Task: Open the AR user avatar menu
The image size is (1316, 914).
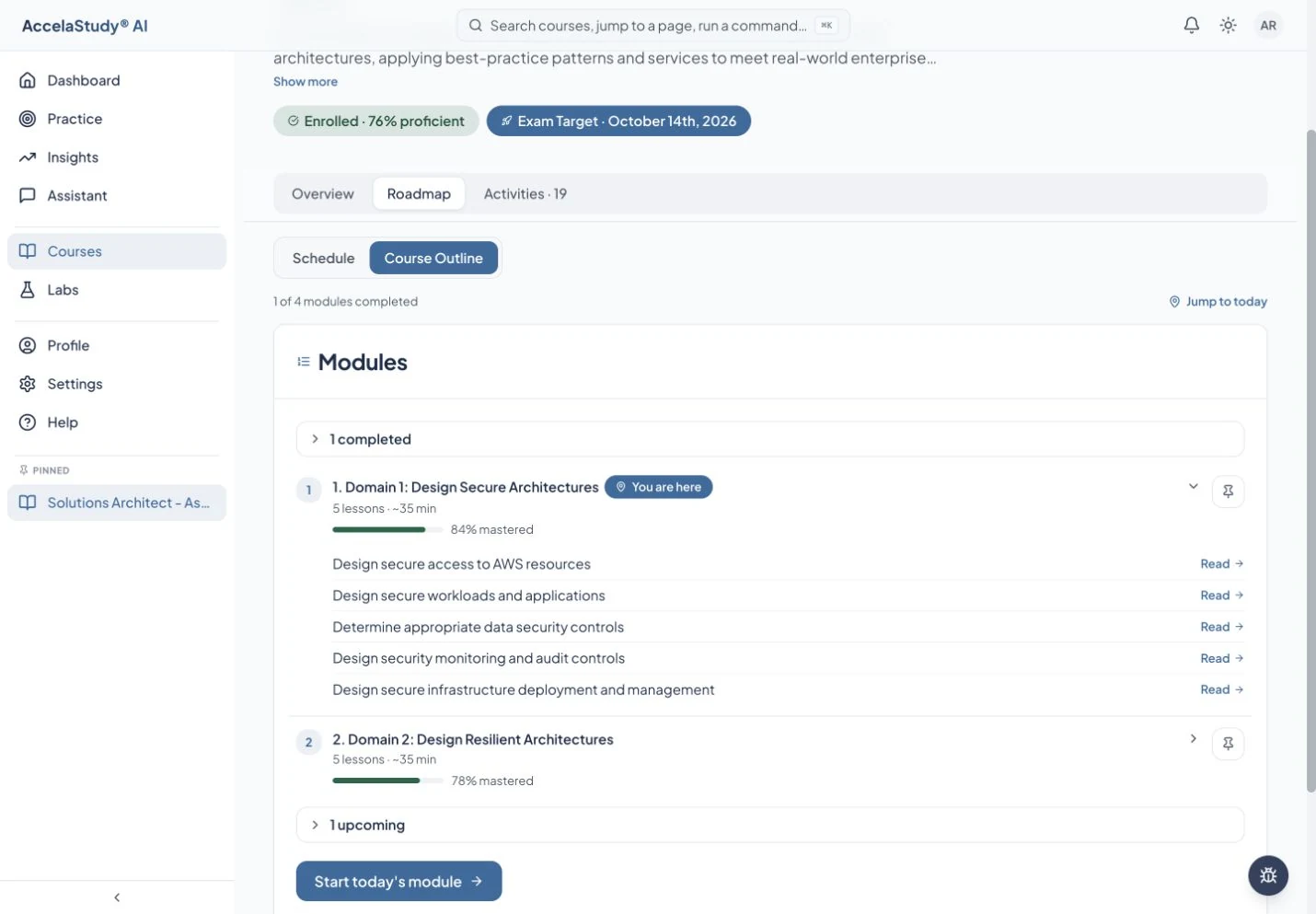Action: (1268, 26)
